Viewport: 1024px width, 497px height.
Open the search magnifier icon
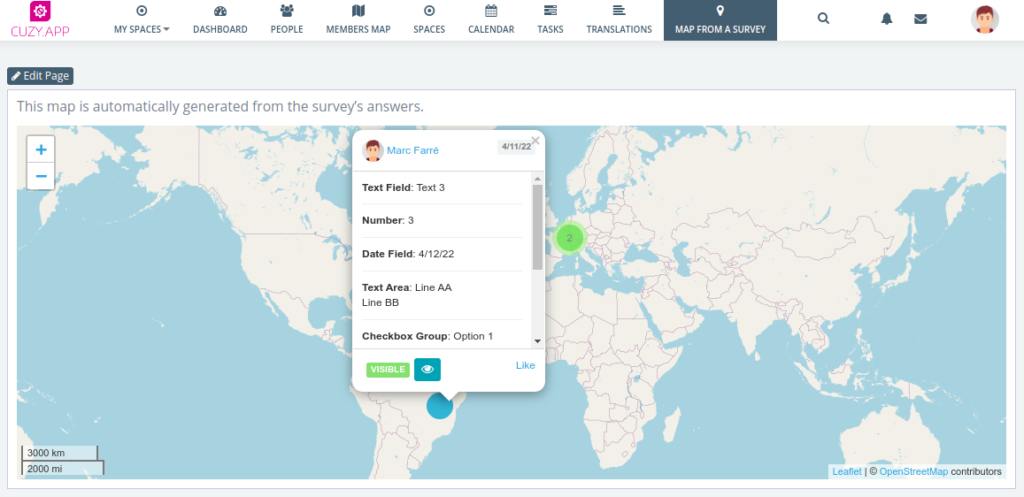823,18
